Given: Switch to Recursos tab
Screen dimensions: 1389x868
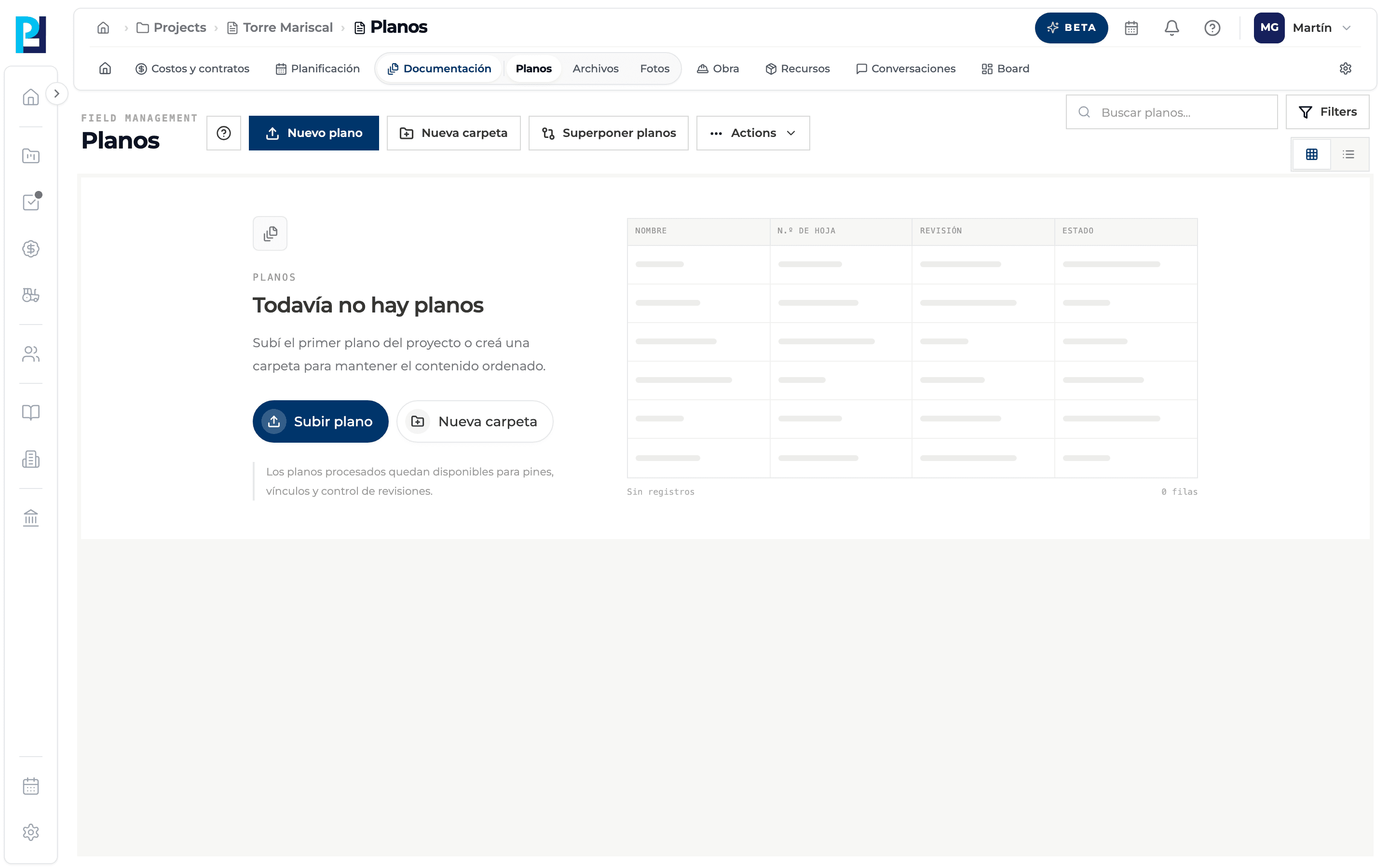Looking at the screenshot, I should pos(798,68).
